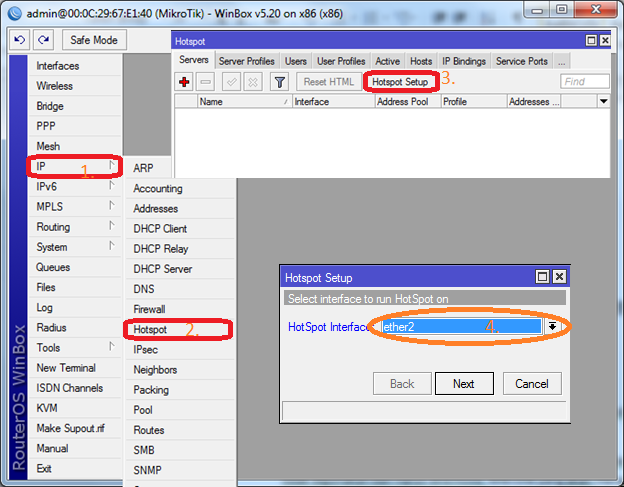Click the HotSpot Interface ether2 field
The image size is (624, 487).
(x=462, y=327)
